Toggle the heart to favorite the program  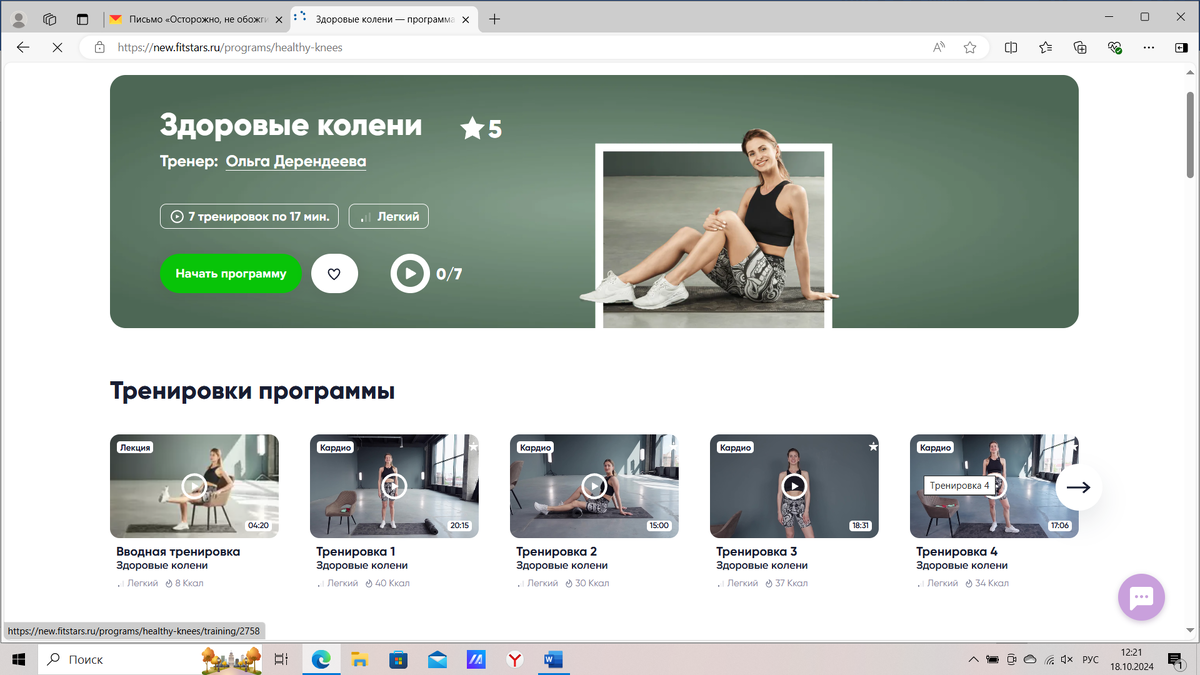pyautogui.click(x=334, y=273)
